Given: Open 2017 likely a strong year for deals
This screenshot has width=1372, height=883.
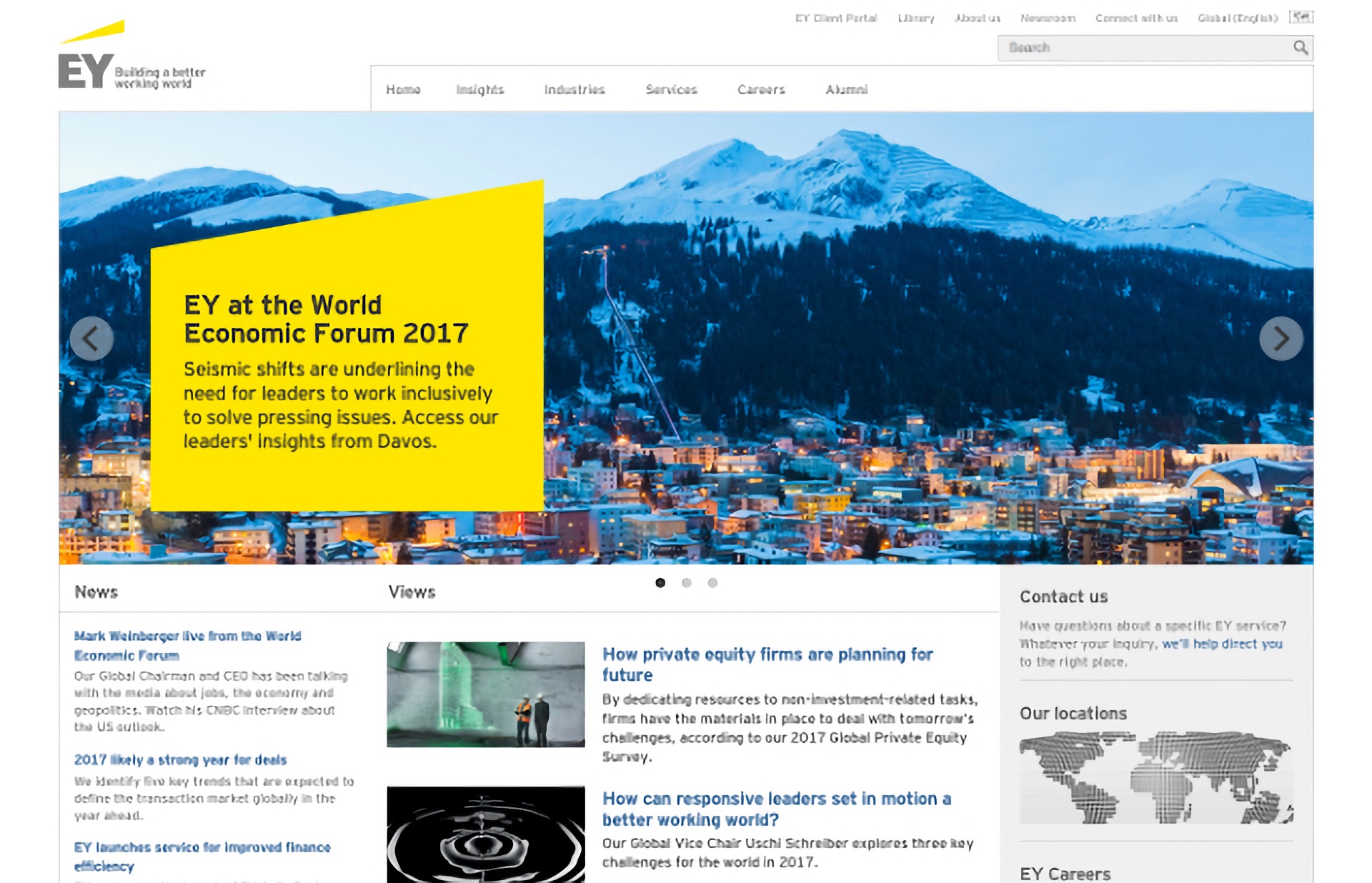Looking at the screenshot, I should click(180, 759).
